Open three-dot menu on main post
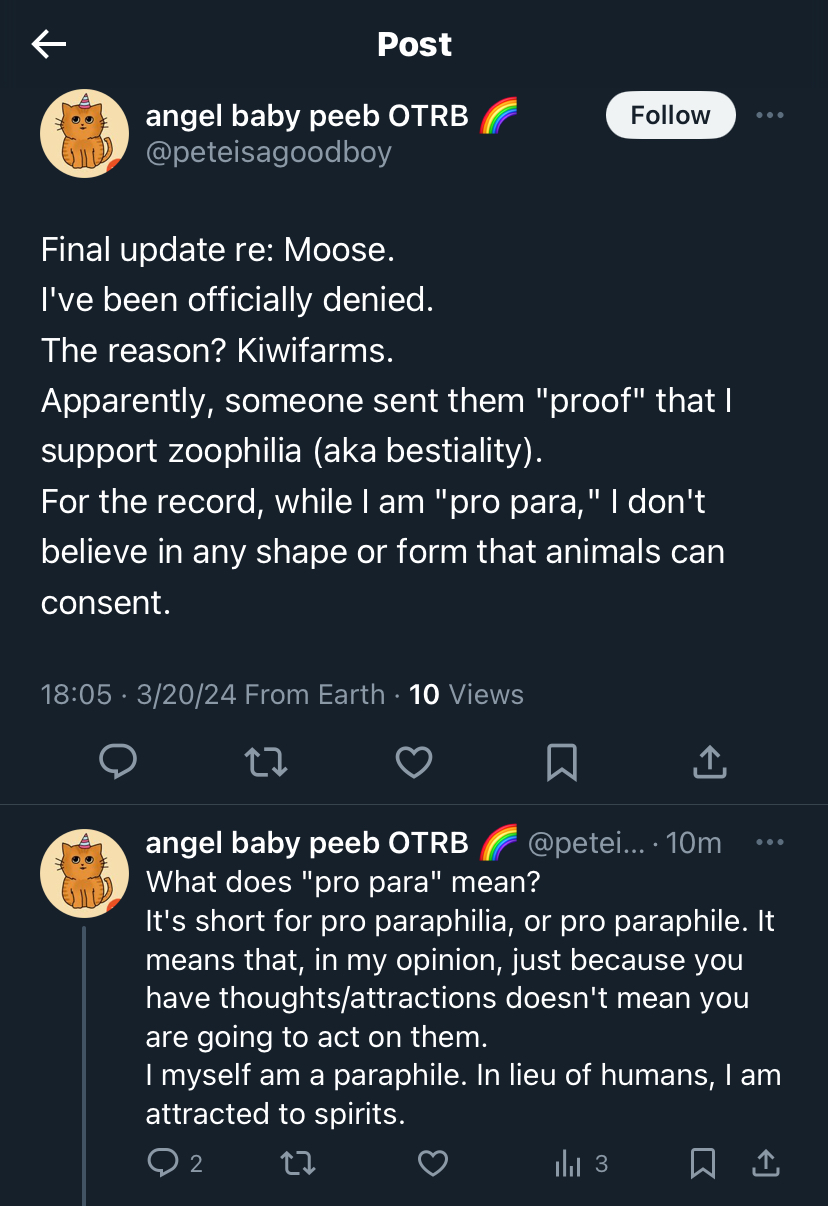Viewport: 828px width, 1206px height. (x=770, y=115)
